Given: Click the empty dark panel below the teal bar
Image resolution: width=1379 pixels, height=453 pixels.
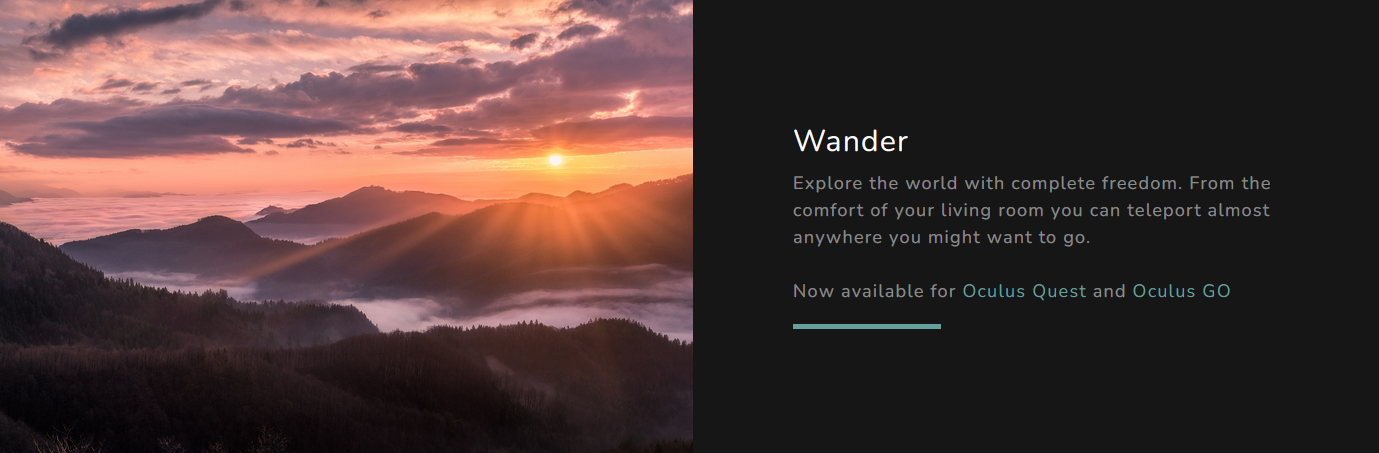Looking at the screenshot, I should (1036, 391).
